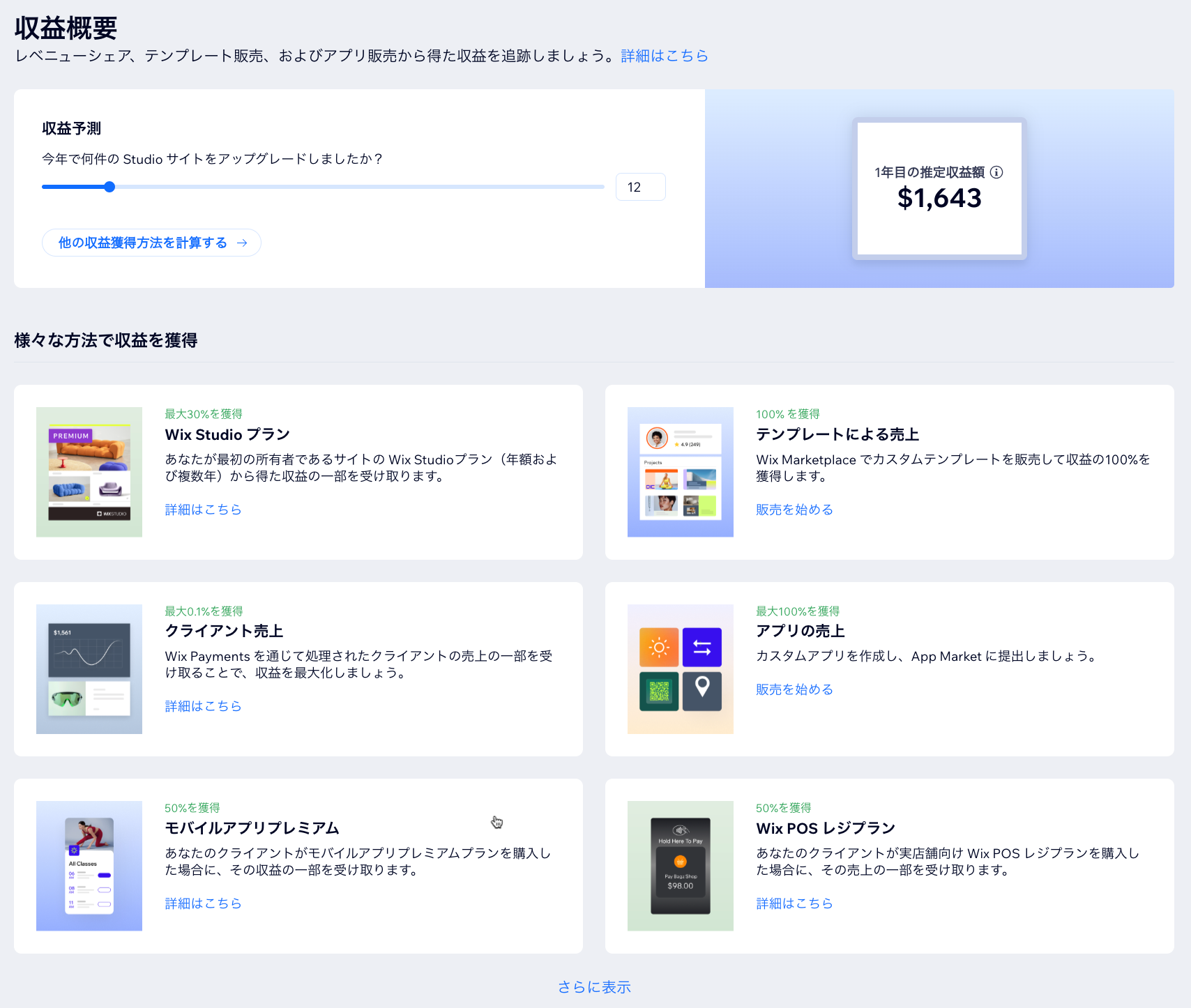Image resolution: width=1191 pixels, height=1008 pixels.
Task: Click the Wix Studio プラン premium thumbnail
Action: click(x=89, y=472)
